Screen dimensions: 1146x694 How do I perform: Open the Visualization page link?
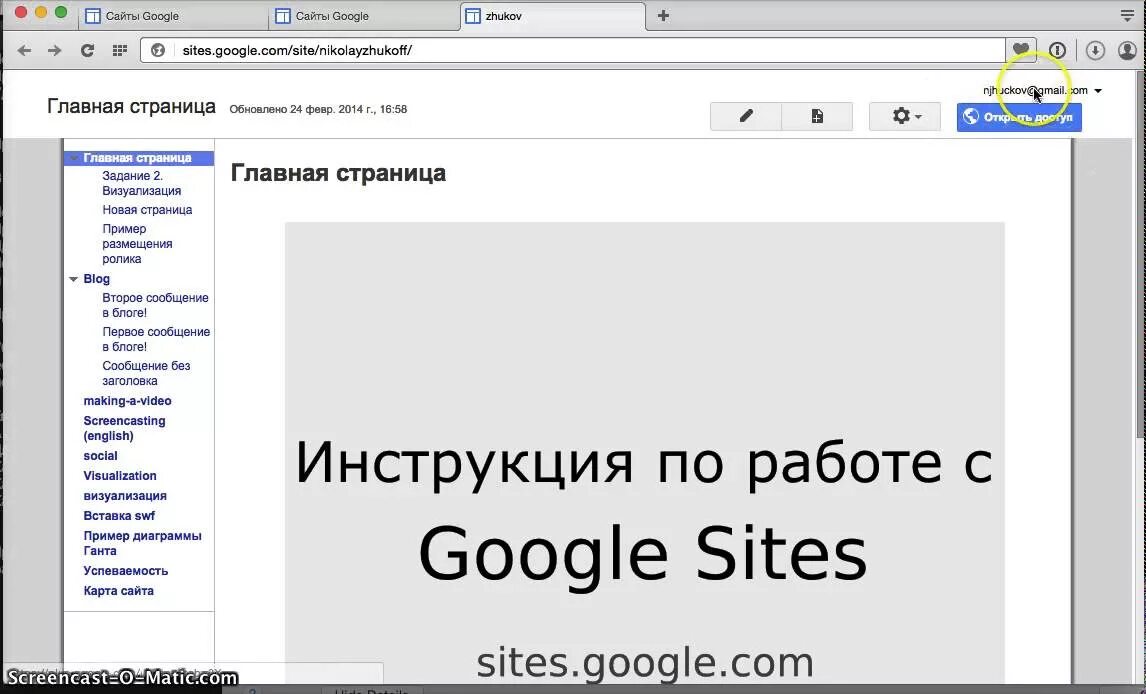120,476
